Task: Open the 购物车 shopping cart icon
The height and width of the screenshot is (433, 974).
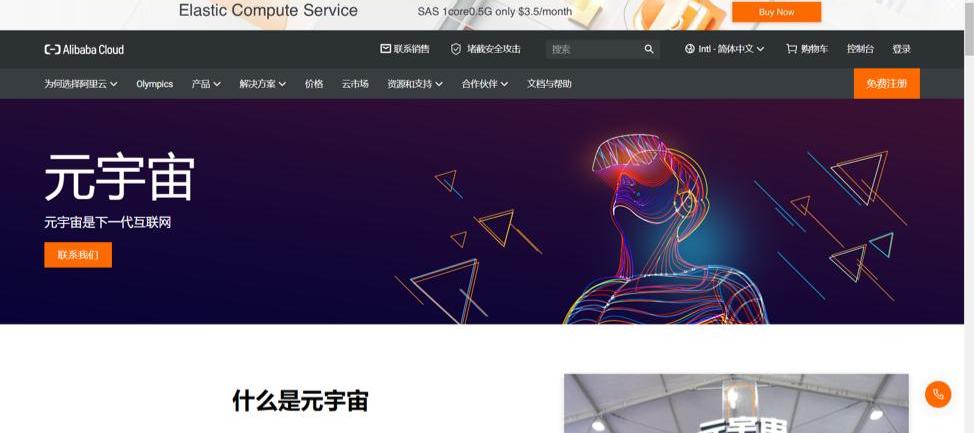Action: coord(791,48)
